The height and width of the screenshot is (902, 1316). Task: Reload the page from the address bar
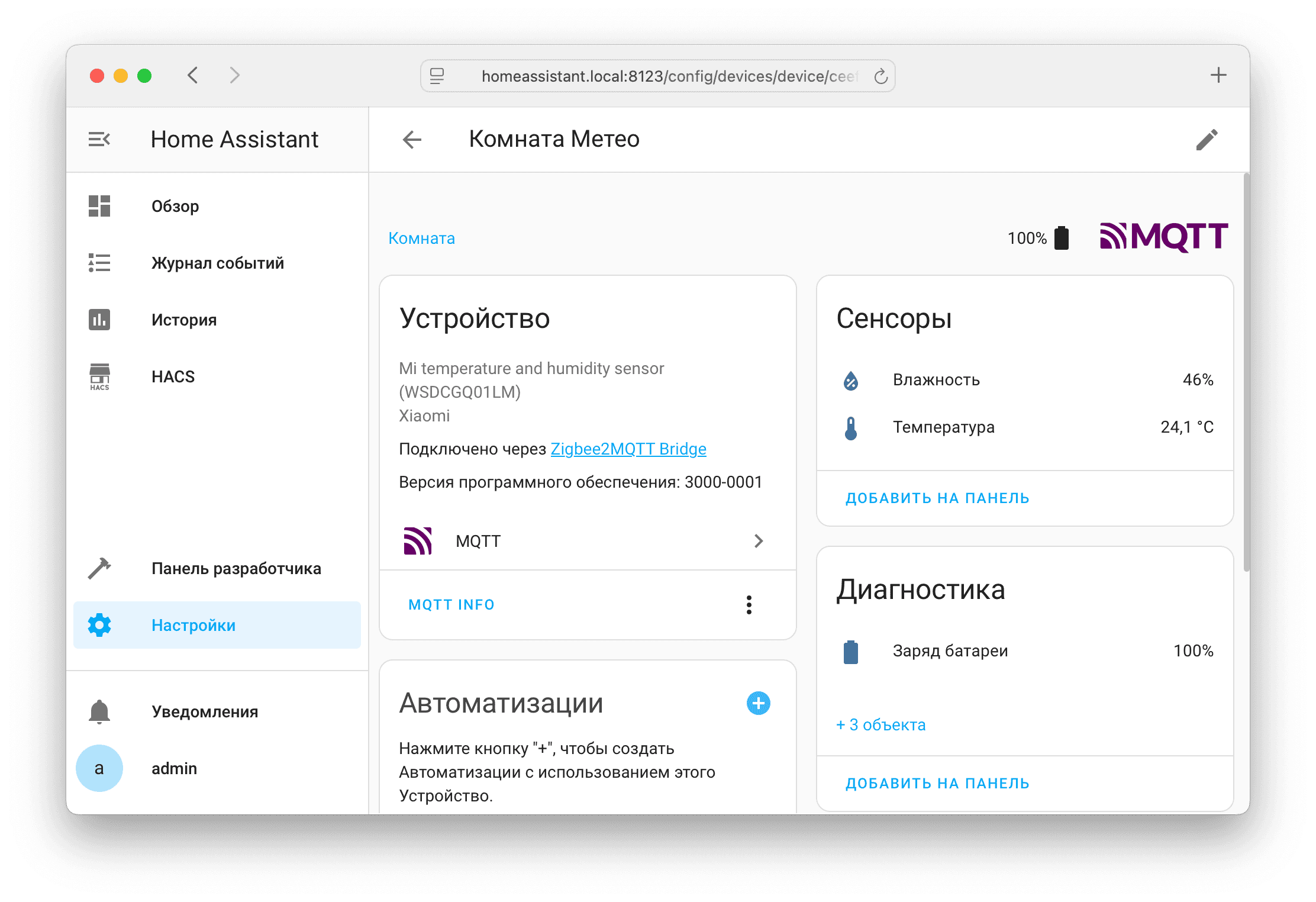click(x=880, y=76)
